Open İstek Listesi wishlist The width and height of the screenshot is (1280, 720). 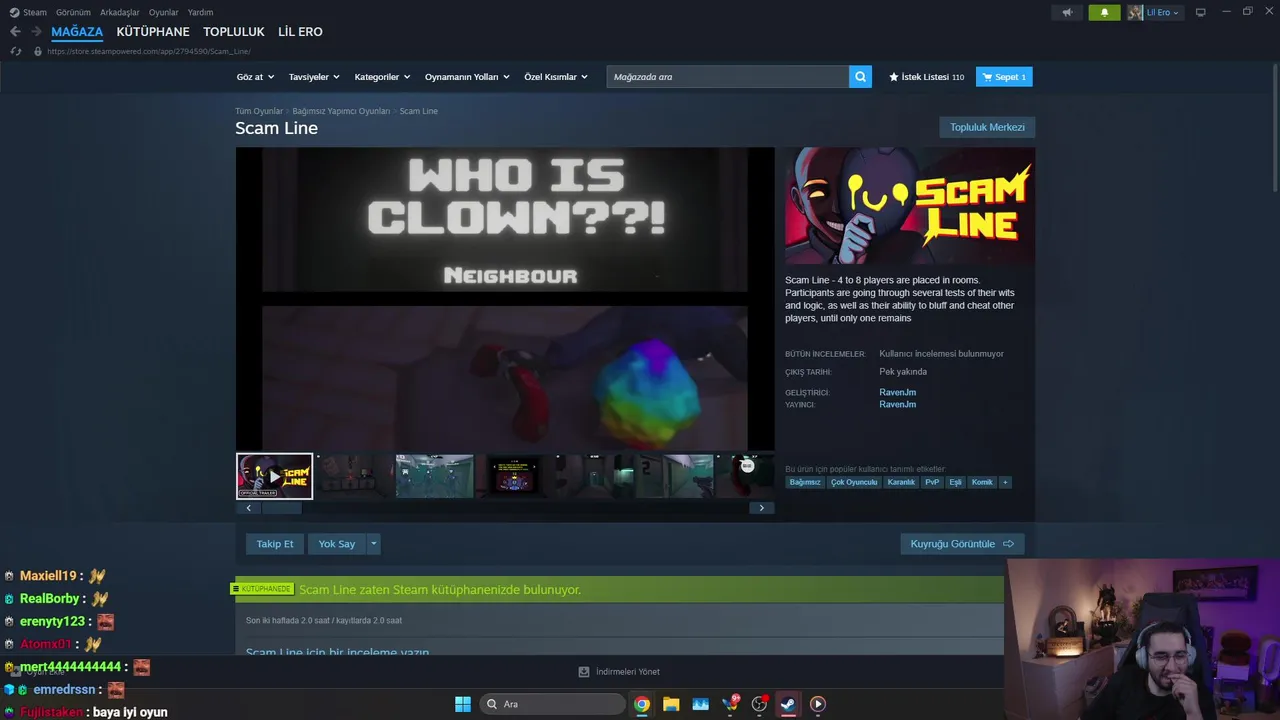coord(927,77)
